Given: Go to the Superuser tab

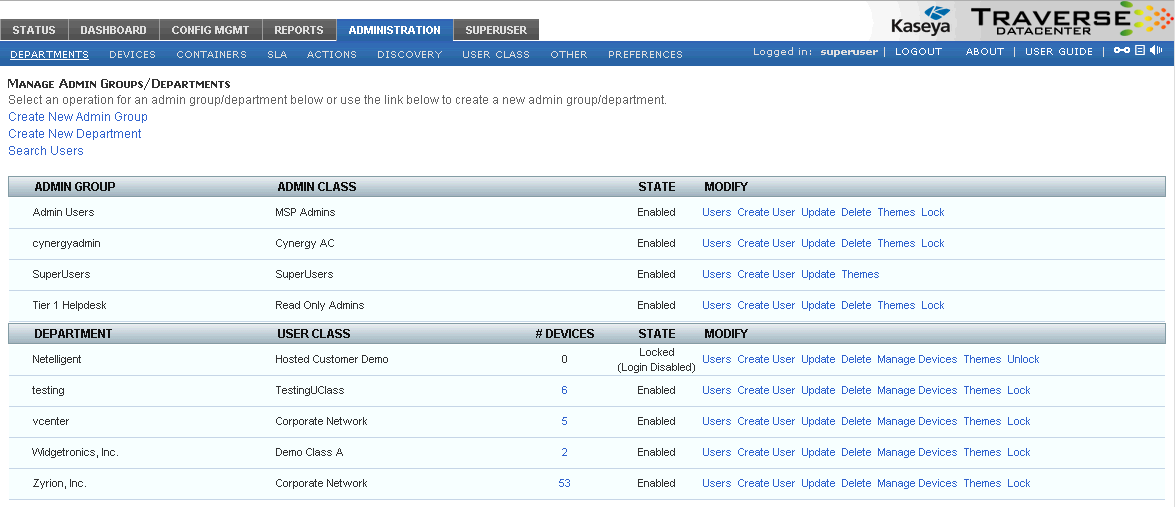Looking at the screenshot, I should point(496,30).
